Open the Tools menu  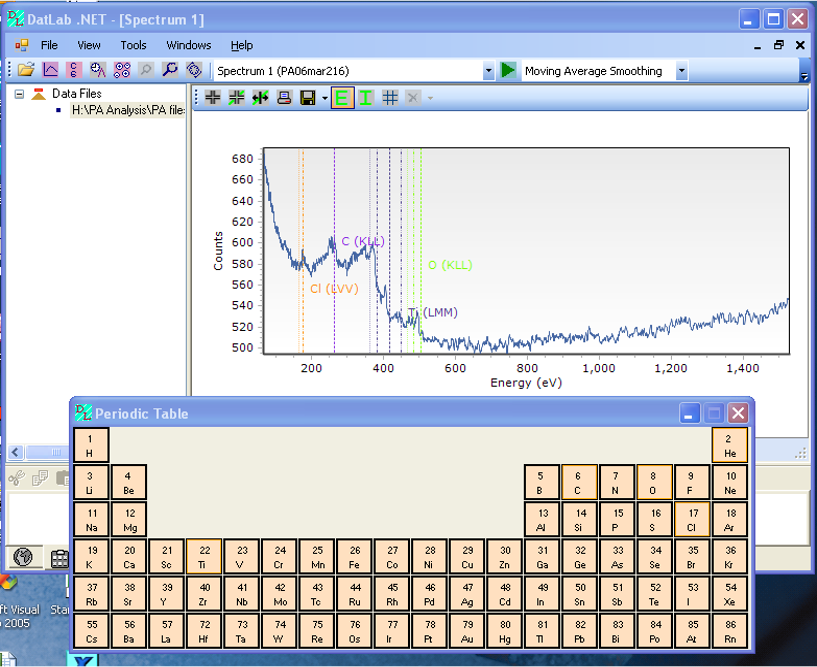[133, 45]
